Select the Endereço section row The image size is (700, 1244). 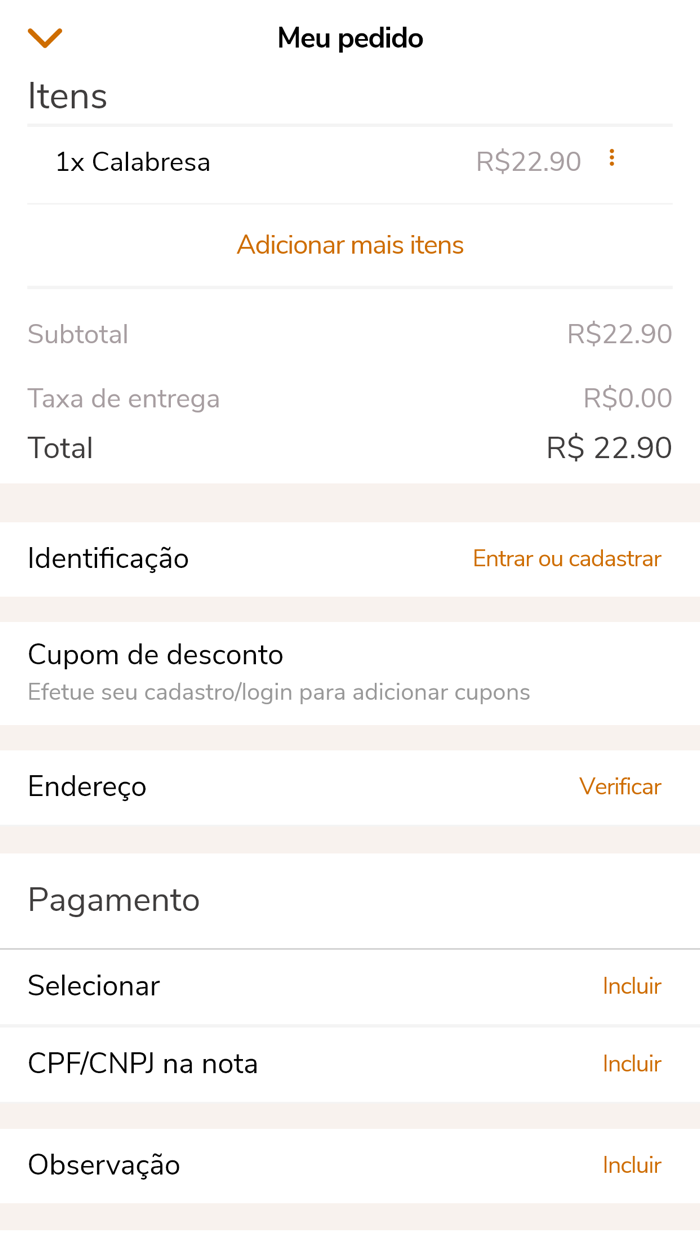click(87, 786)
